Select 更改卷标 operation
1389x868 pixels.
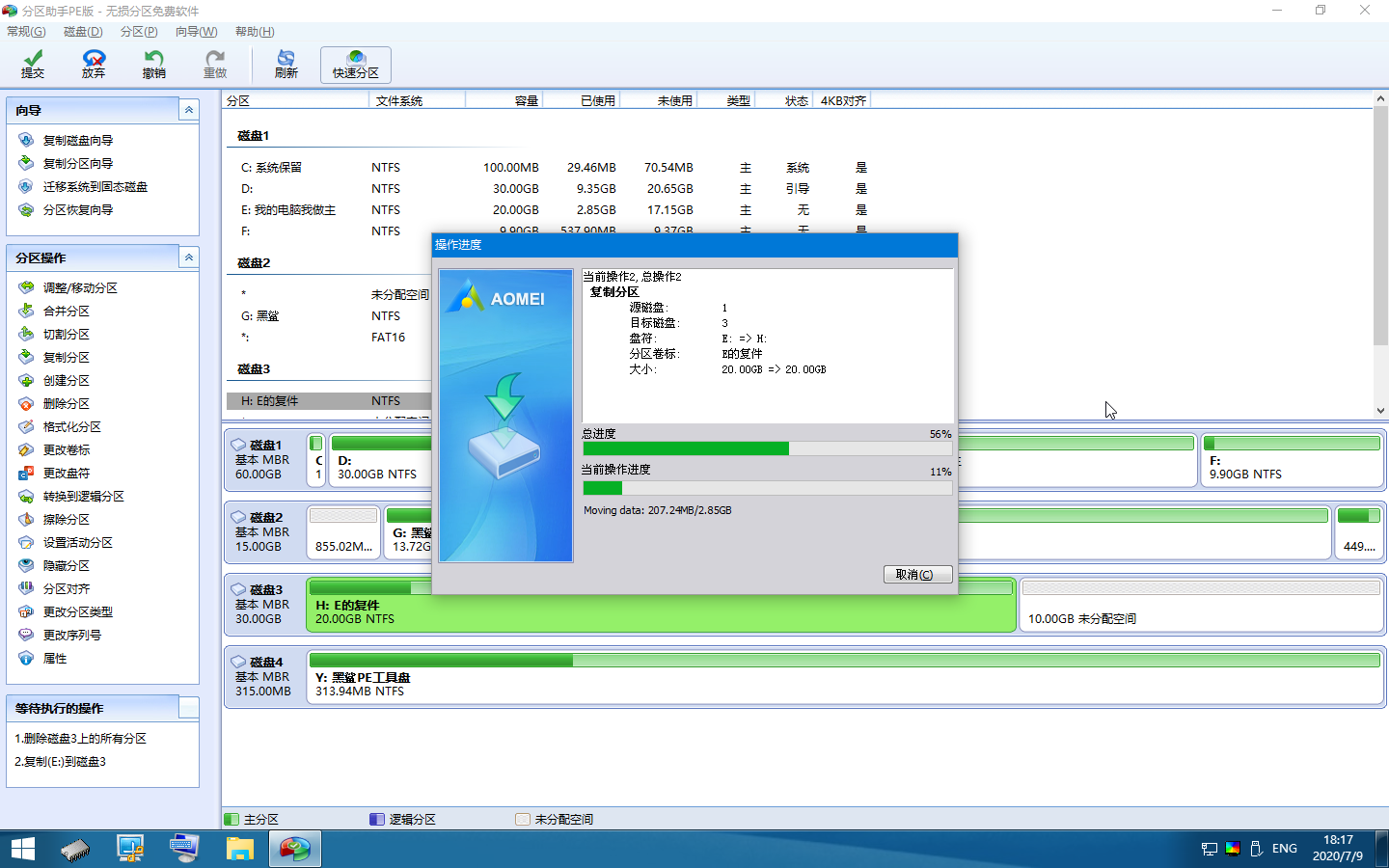66,449
